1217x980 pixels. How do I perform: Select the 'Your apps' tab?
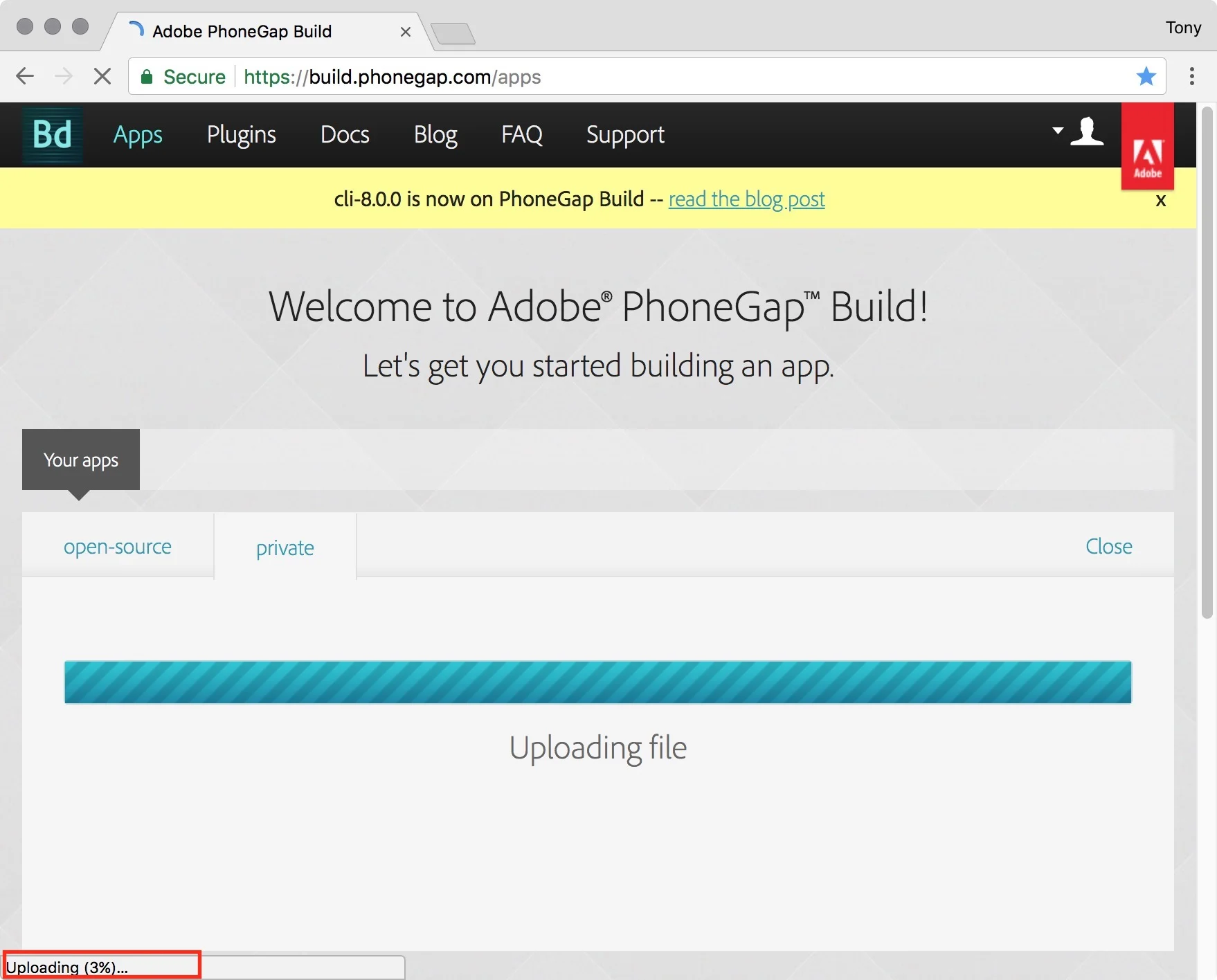pos(81,460)
